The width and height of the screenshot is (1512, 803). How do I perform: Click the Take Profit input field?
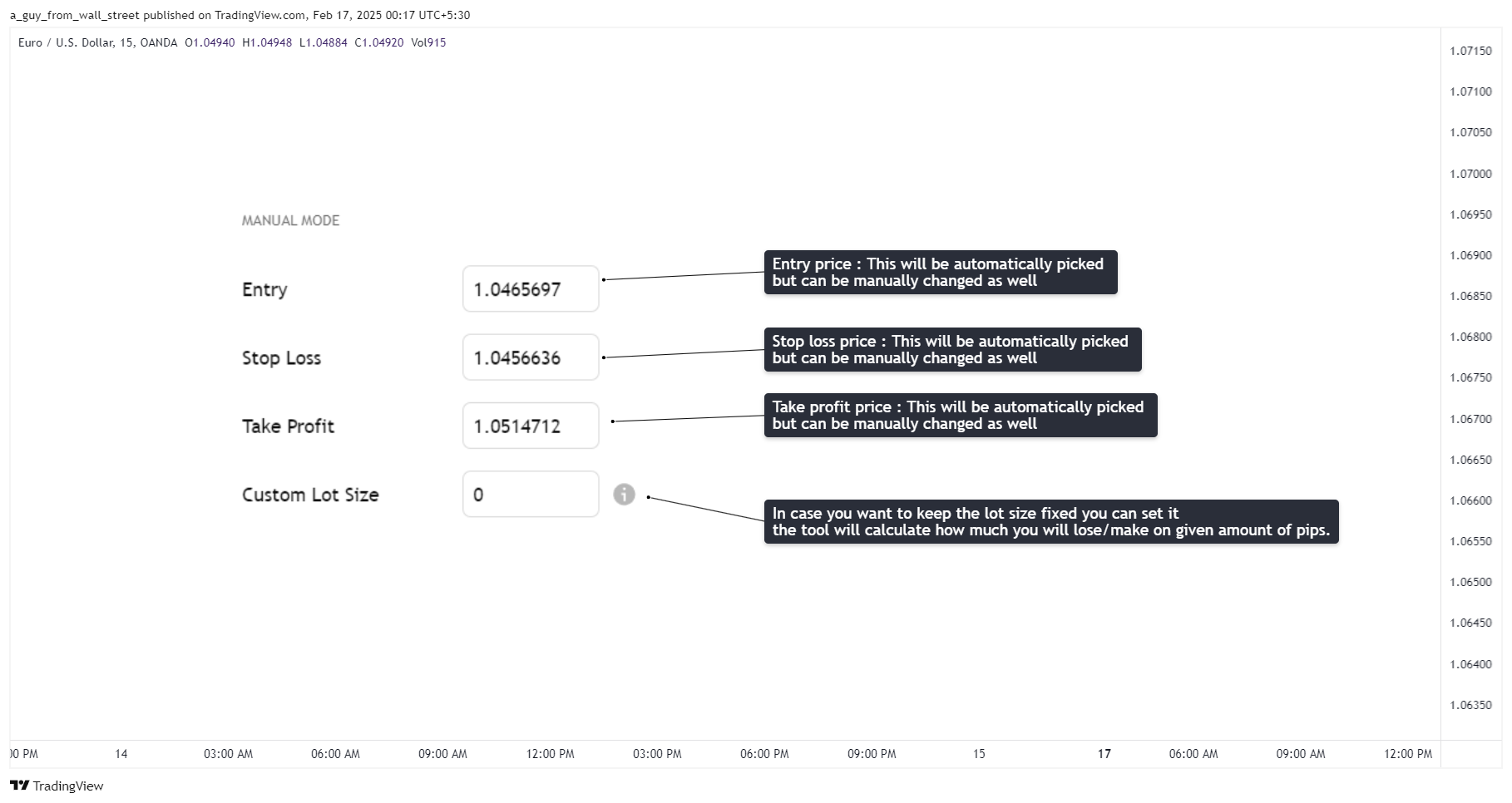[x=531, y=426]
